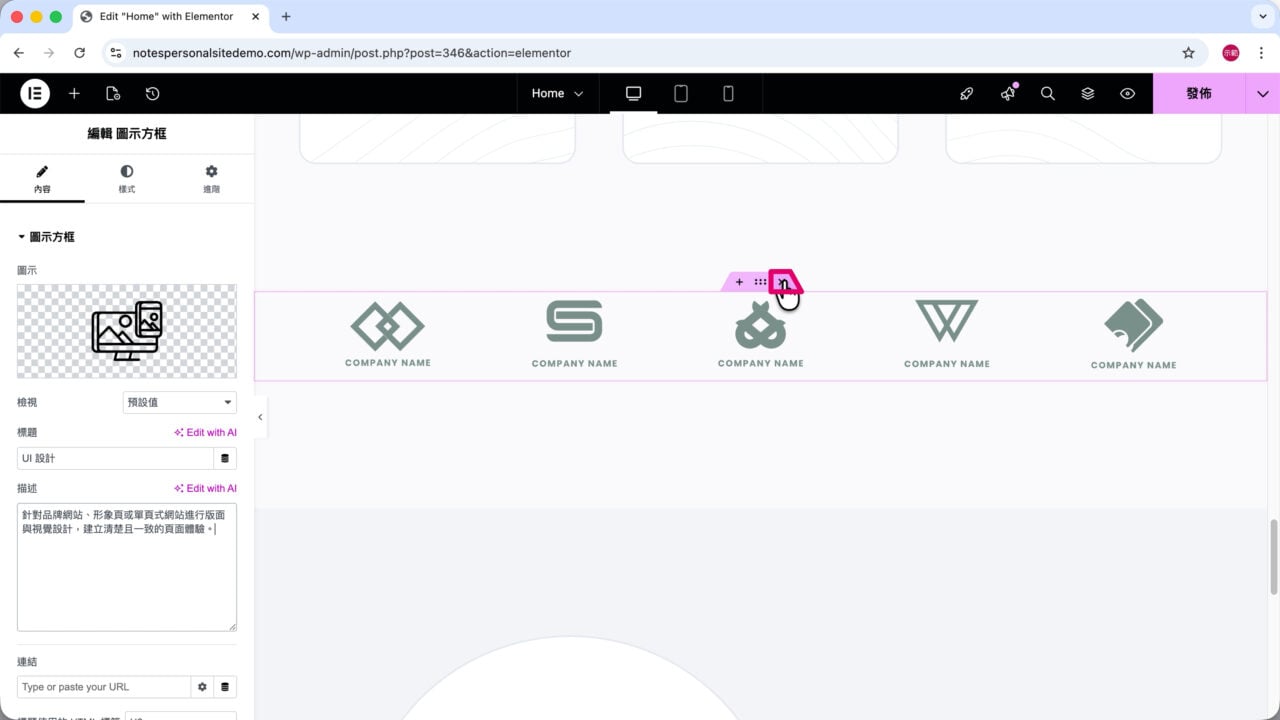Open the revision history clock icon
1280x720 pixels.
(152, 93)
